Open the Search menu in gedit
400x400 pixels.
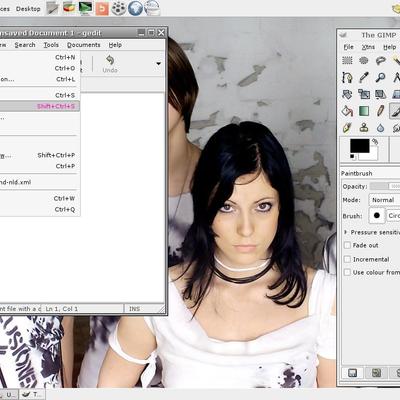point(25,45)
